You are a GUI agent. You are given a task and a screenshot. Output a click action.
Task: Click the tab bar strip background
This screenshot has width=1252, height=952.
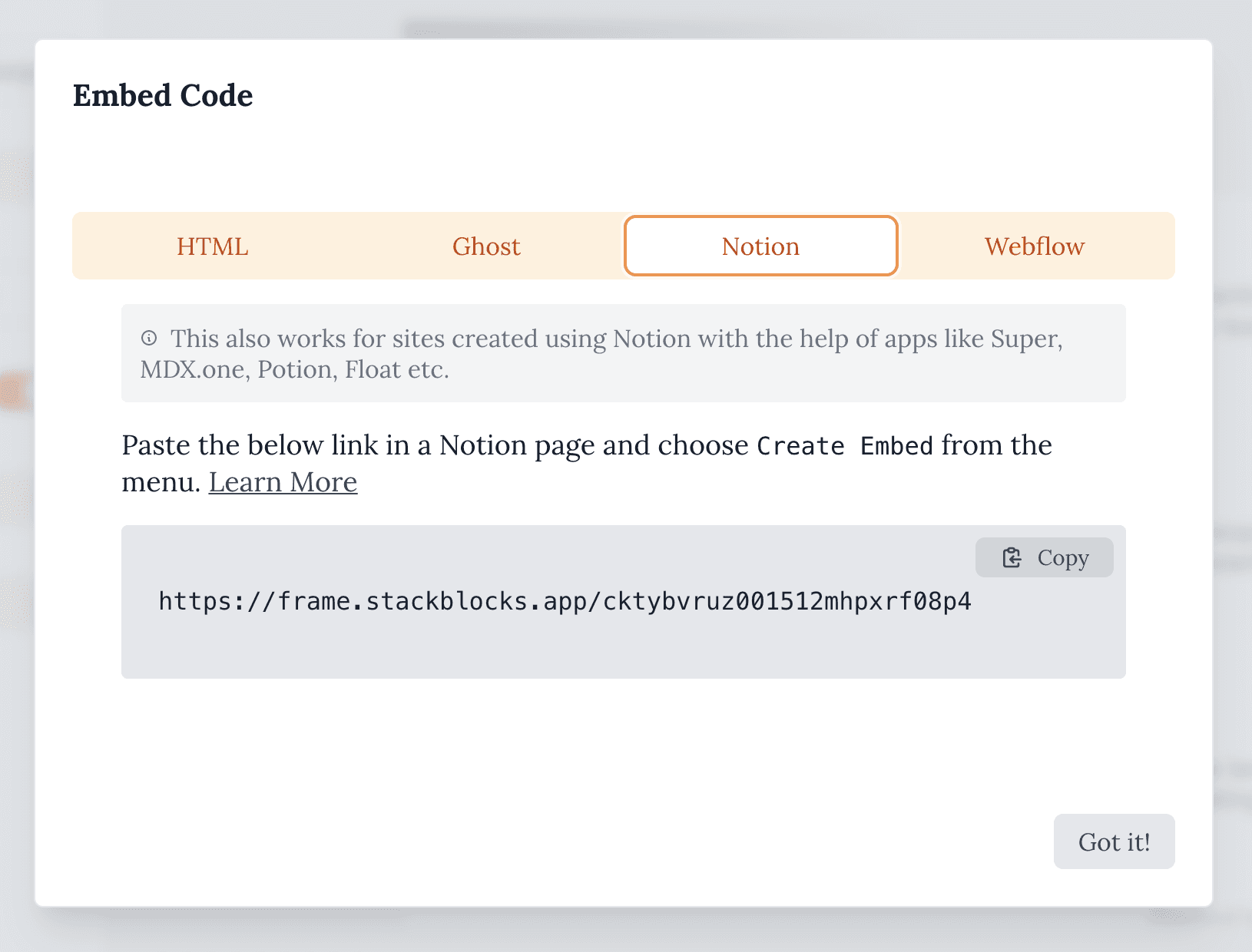[346, 246]
